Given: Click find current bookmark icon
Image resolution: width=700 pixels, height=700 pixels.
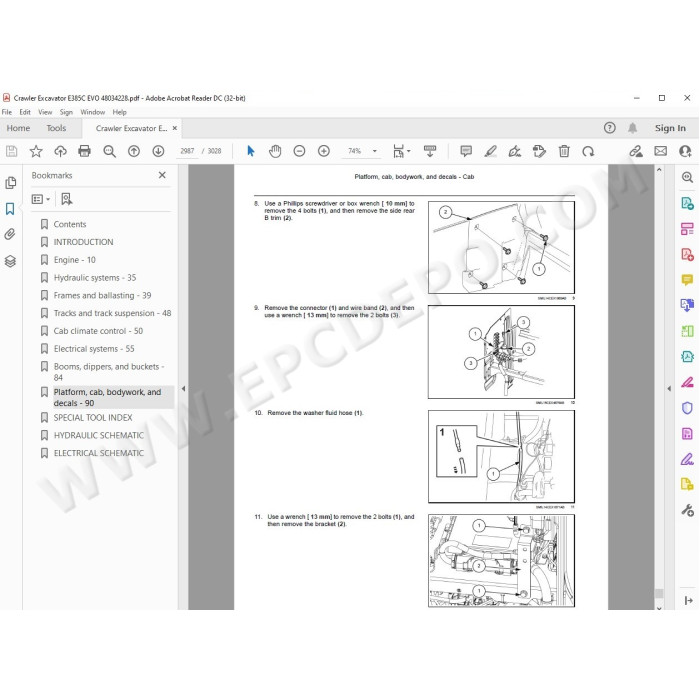Looking at the screenshot, I should pyautogui.click(x=67, y=199).
